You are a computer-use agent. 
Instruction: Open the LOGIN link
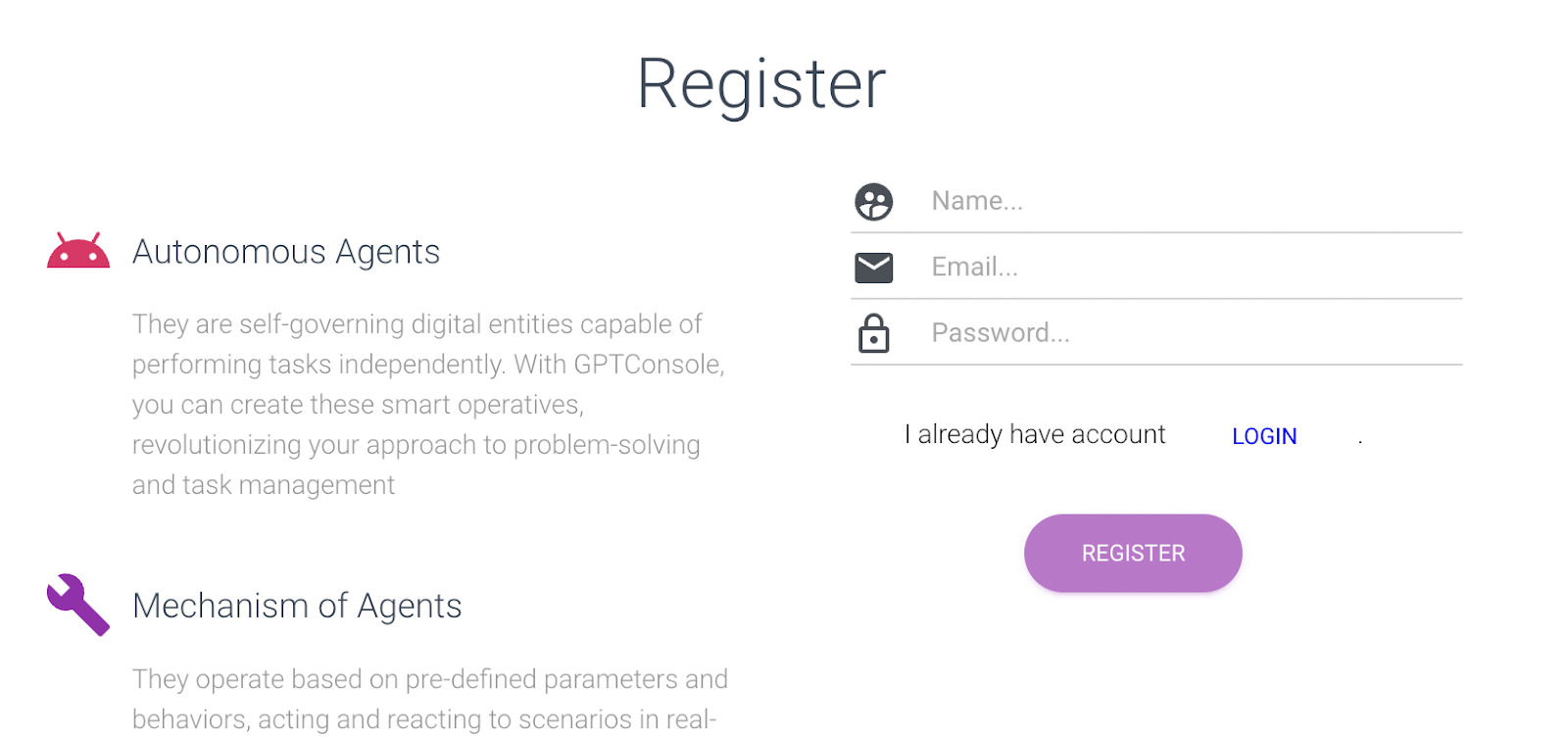click(x=1264, y=436)
